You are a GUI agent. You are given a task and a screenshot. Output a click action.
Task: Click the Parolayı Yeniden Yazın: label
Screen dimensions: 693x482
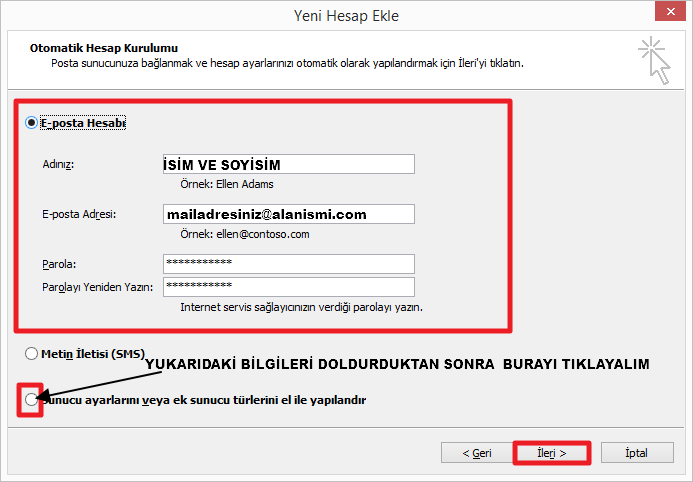point(97,288)
